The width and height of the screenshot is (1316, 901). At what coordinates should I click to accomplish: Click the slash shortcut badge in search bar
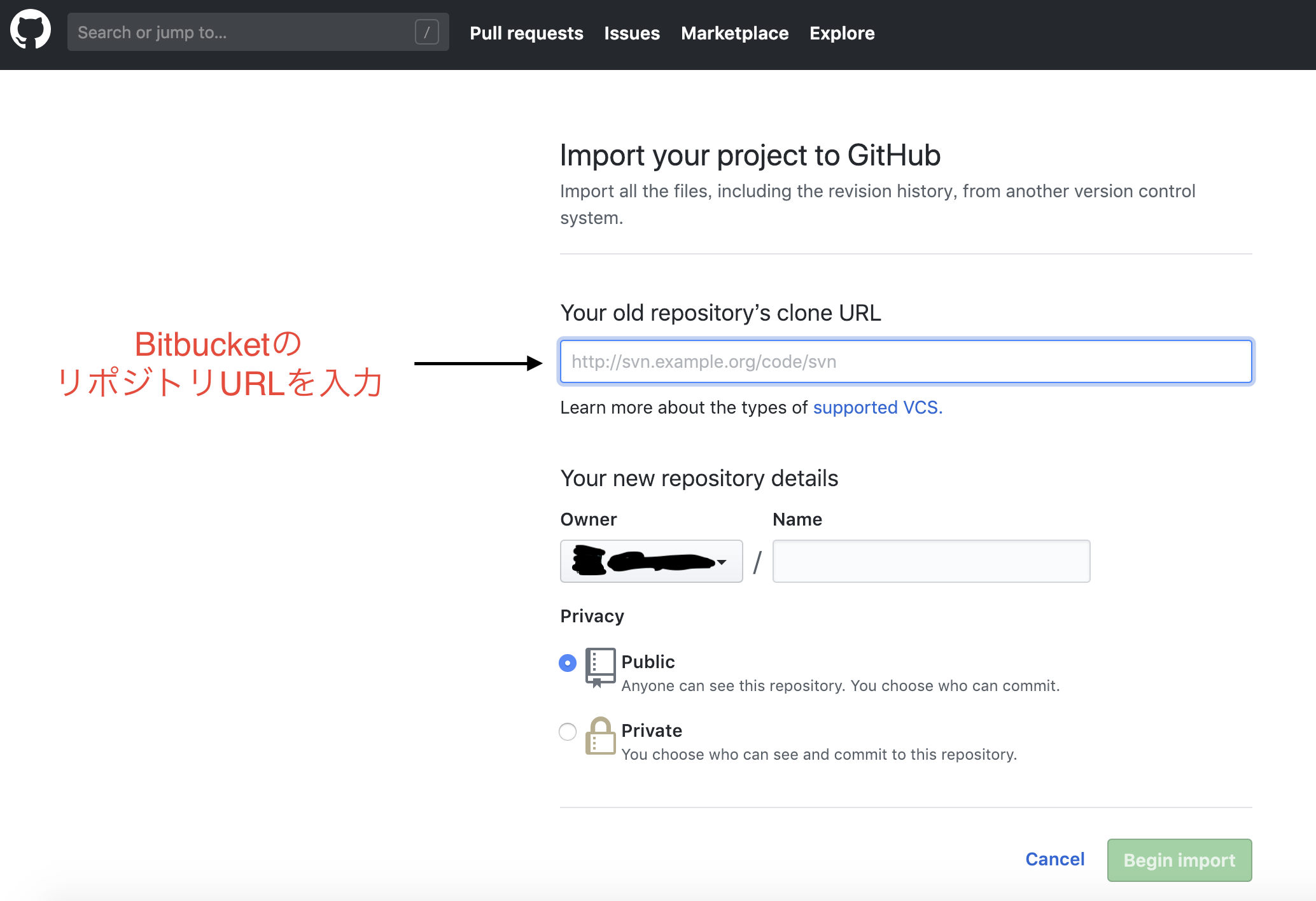[428, 31]
